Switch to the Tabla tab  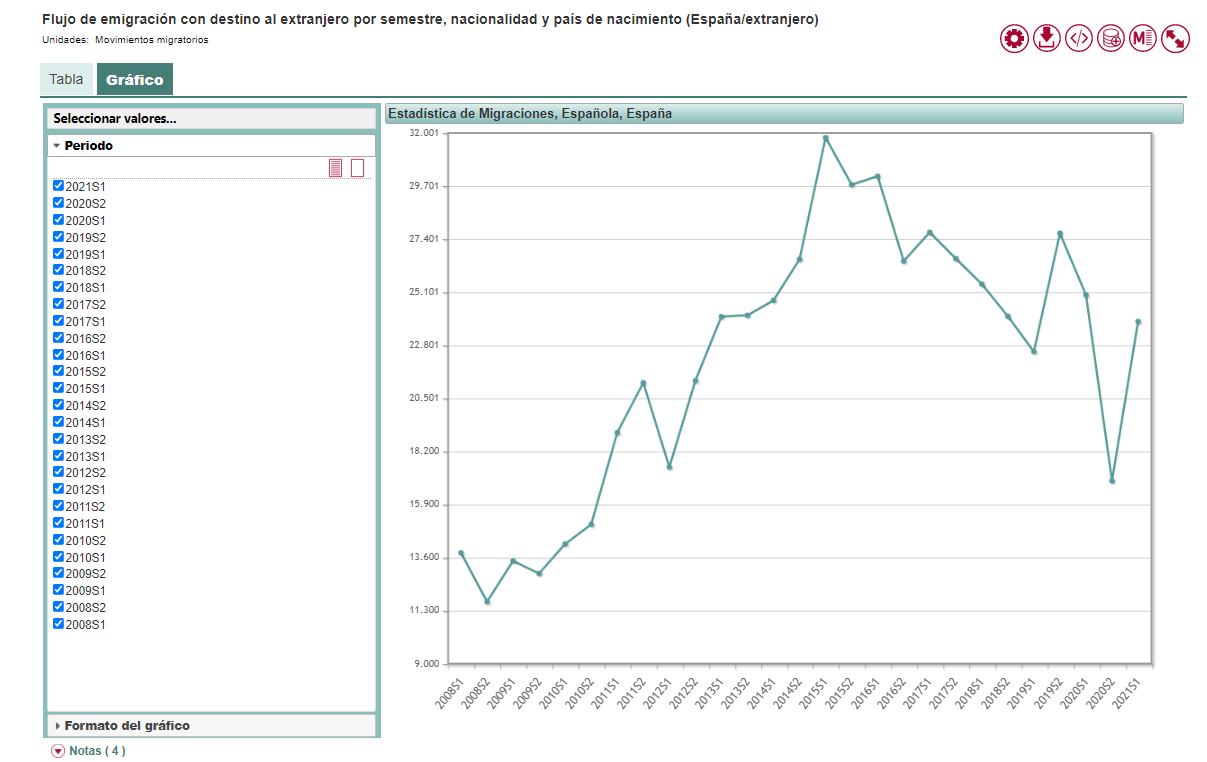coord(67,80)
